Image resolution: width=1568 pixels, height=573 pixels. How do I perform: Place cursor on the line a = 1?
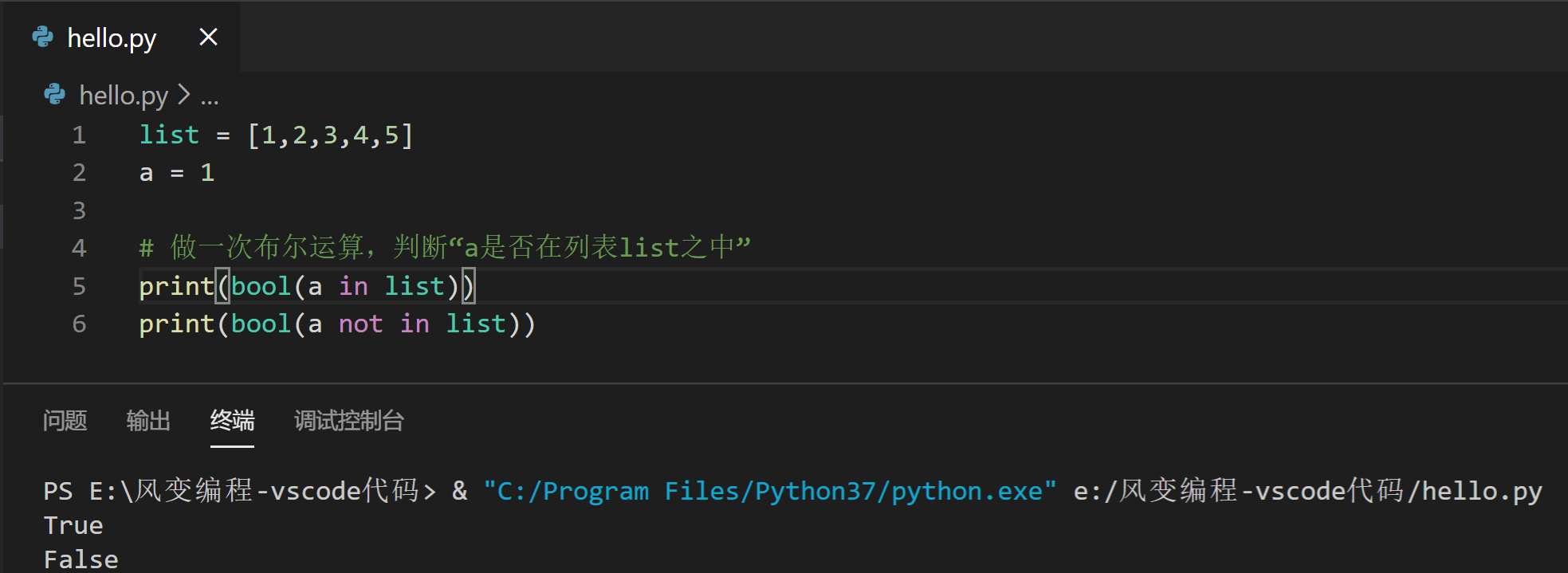177,172
